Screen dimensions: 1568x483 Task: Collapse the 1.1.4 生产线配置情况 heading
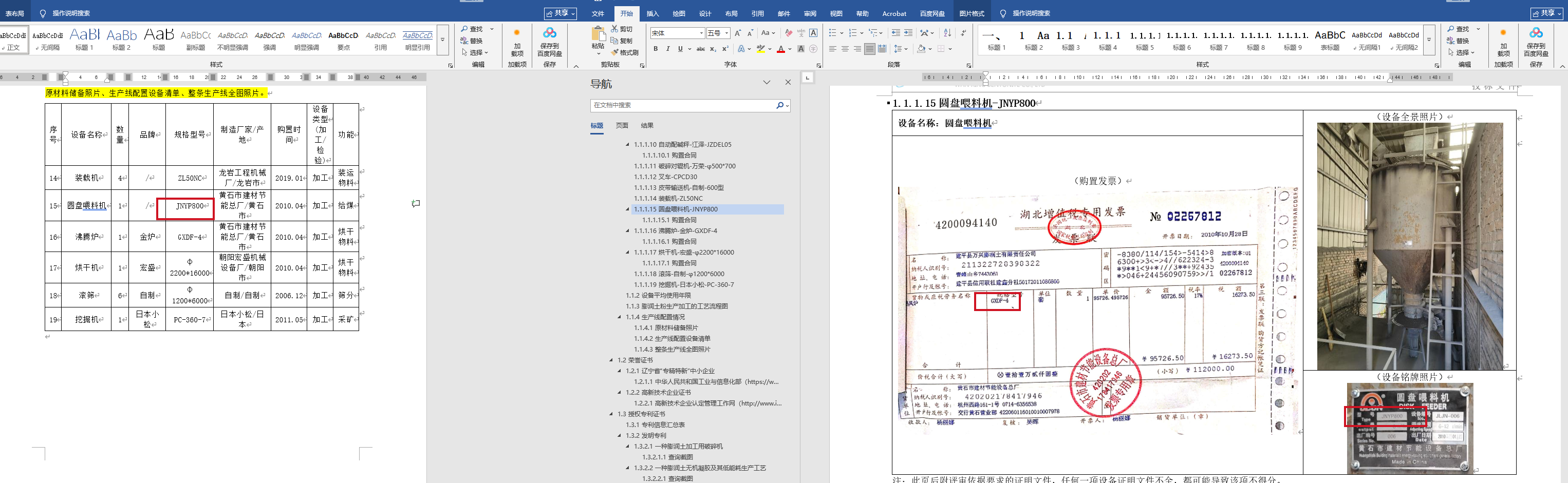[x=620, y=317]
